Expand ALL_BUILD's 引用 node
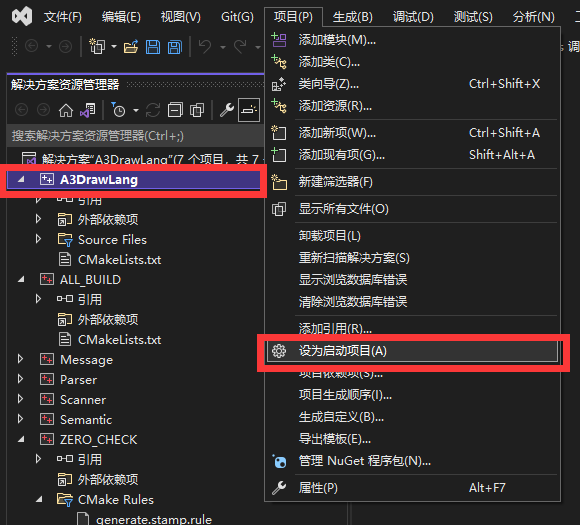 coord(38,299)
